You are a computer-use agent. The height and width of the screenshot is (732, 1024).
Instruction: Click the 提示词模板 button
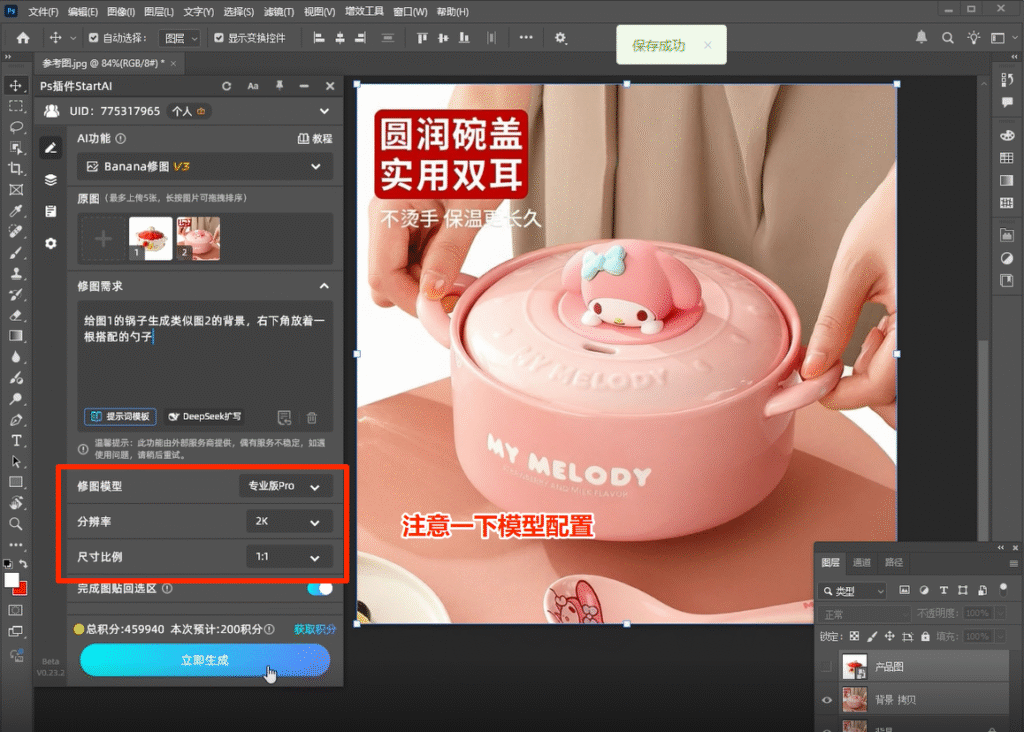[x=120, y=417]
